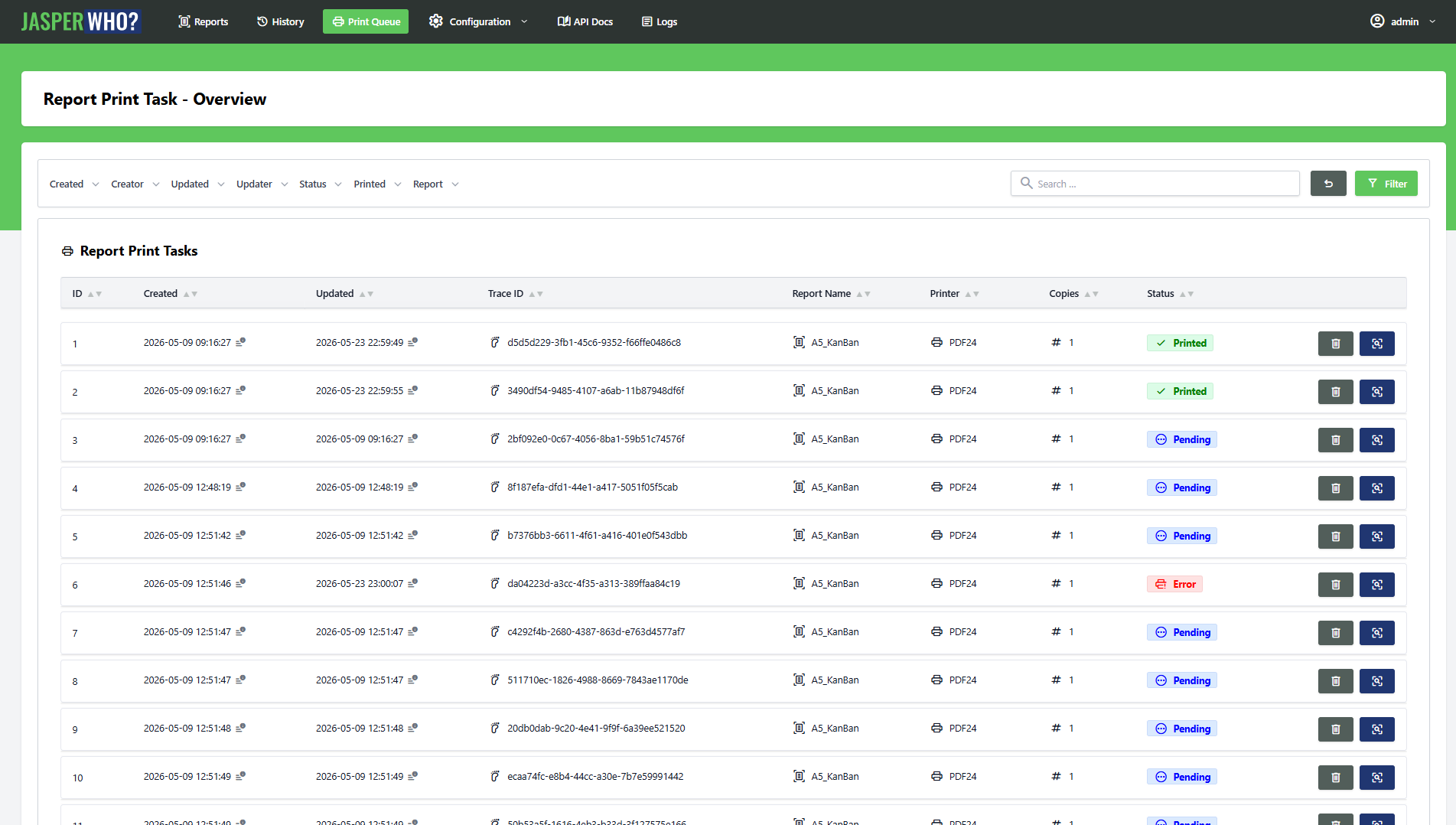Expand the Updater filter dropdown
The width and height of the screenshot is (1456, 825).
click(x=262, y=184)
